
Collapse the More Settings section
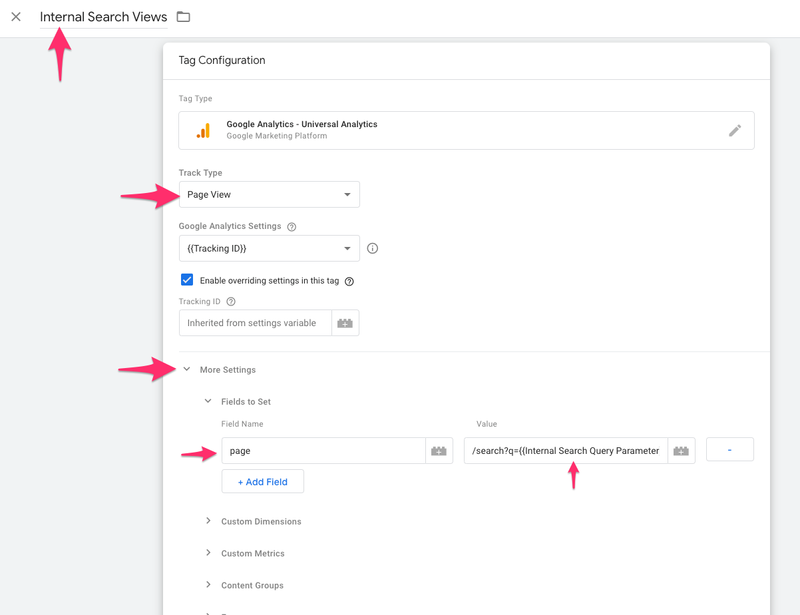click(x=187, y=369)
